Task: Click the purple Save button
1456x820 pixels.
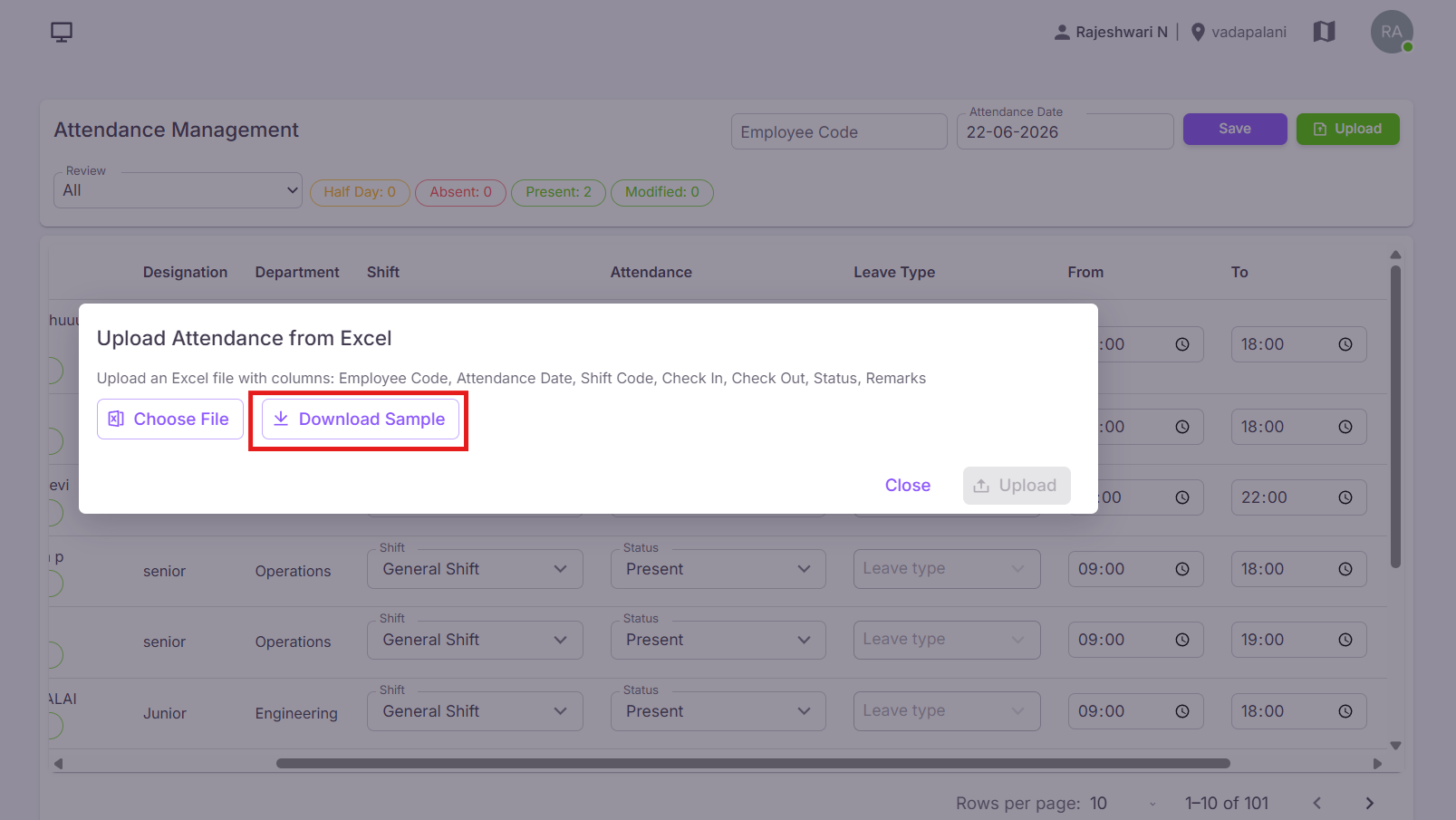Action: click(x=1235, y=129)
